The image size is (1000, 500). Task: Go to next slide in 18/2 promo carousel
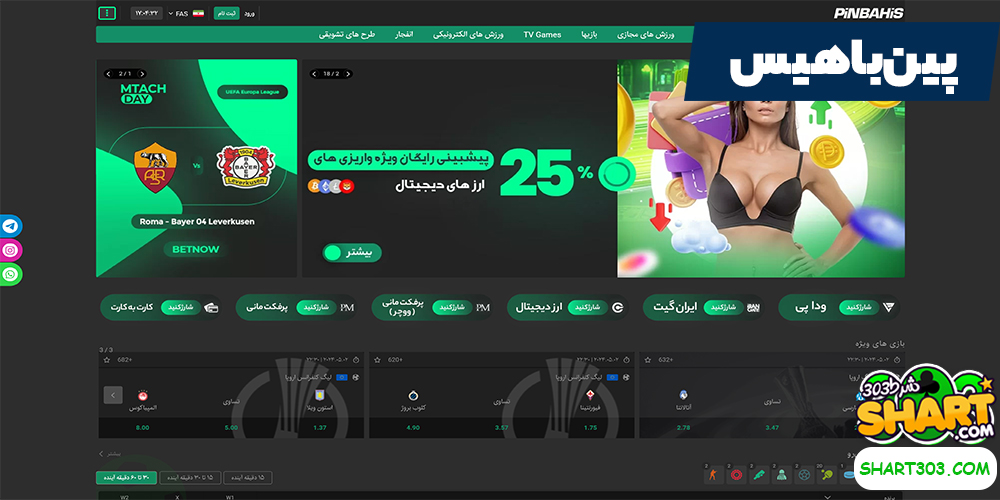coord(348,74)
